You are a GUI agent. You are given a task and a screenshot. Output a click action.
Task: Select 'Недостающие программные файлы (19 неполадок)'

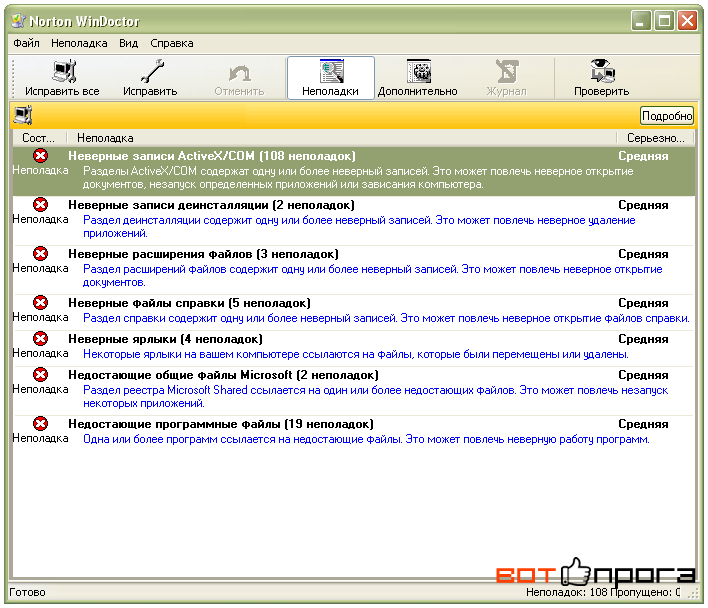221,424
